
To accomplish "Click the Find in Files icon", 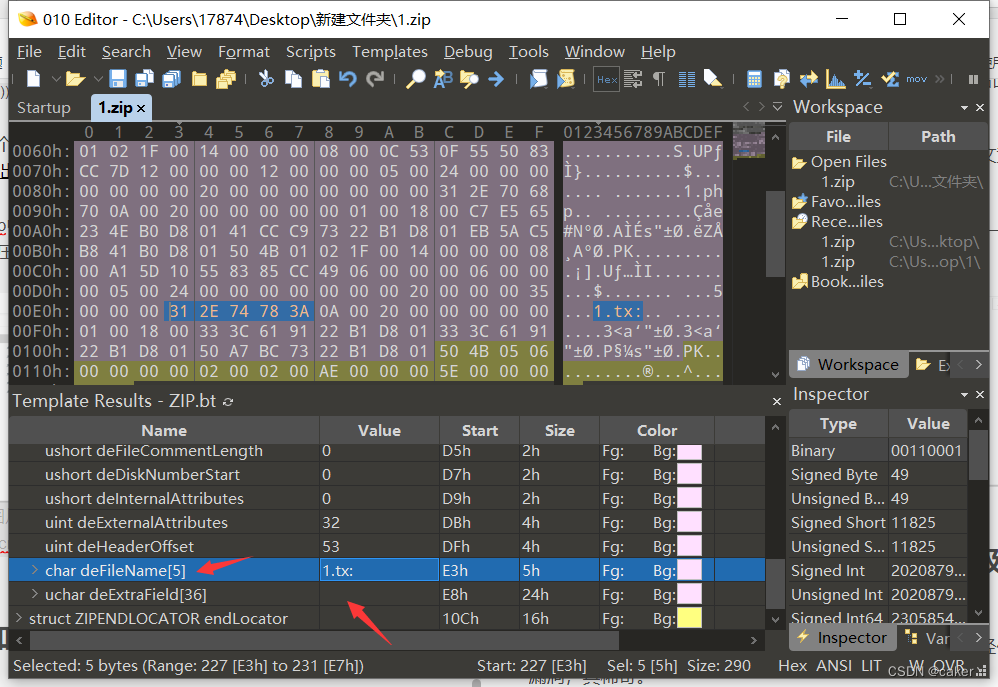I will [x=469, y=79].
